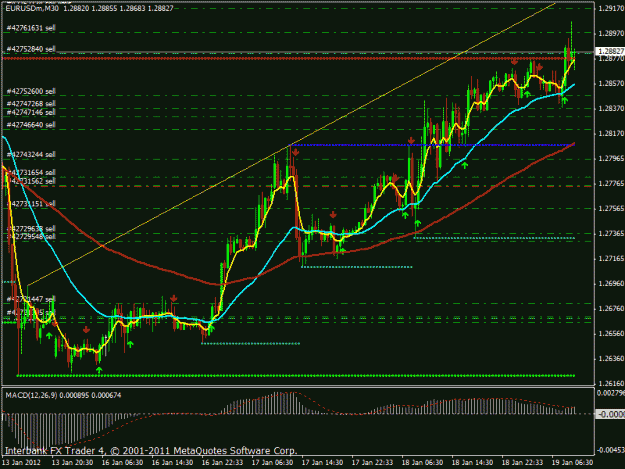This screenshot has width=625, height=469.
Task: Select the '#42746640 sell' order label
Action: click(x=31, y=125)
